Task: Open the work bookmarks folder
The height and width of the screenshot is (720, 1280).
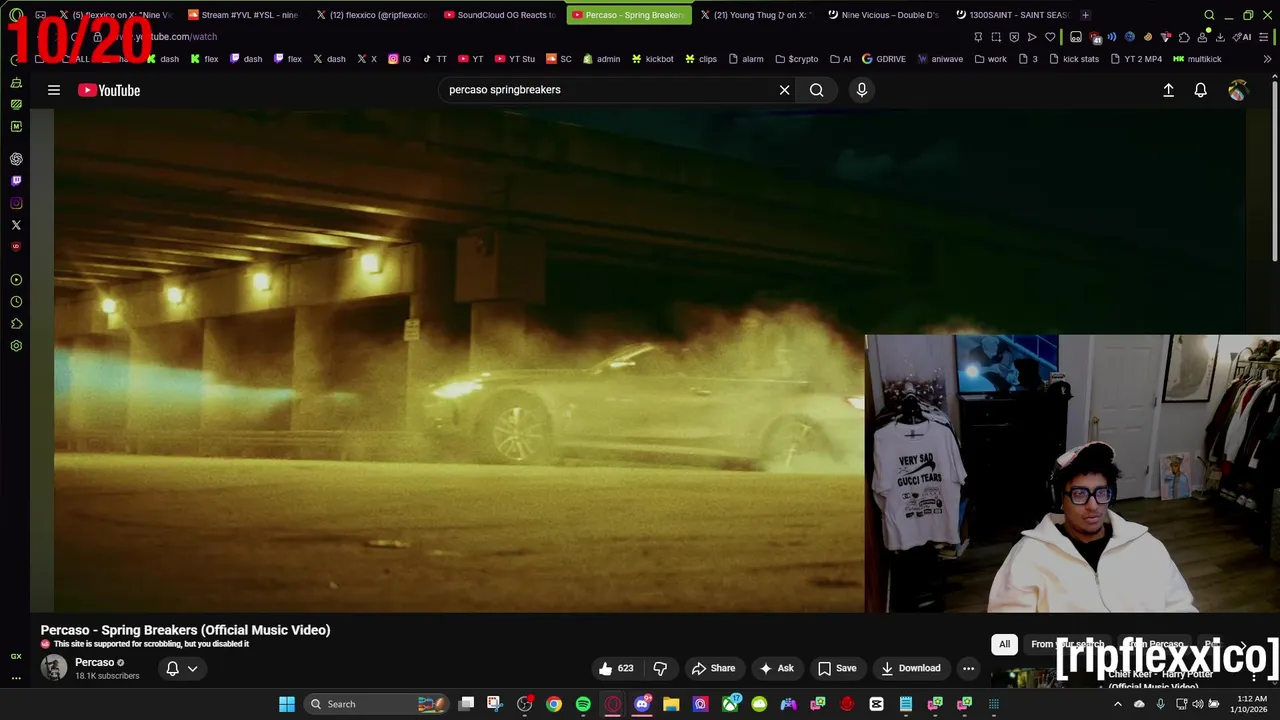Action: pos(990,59)
